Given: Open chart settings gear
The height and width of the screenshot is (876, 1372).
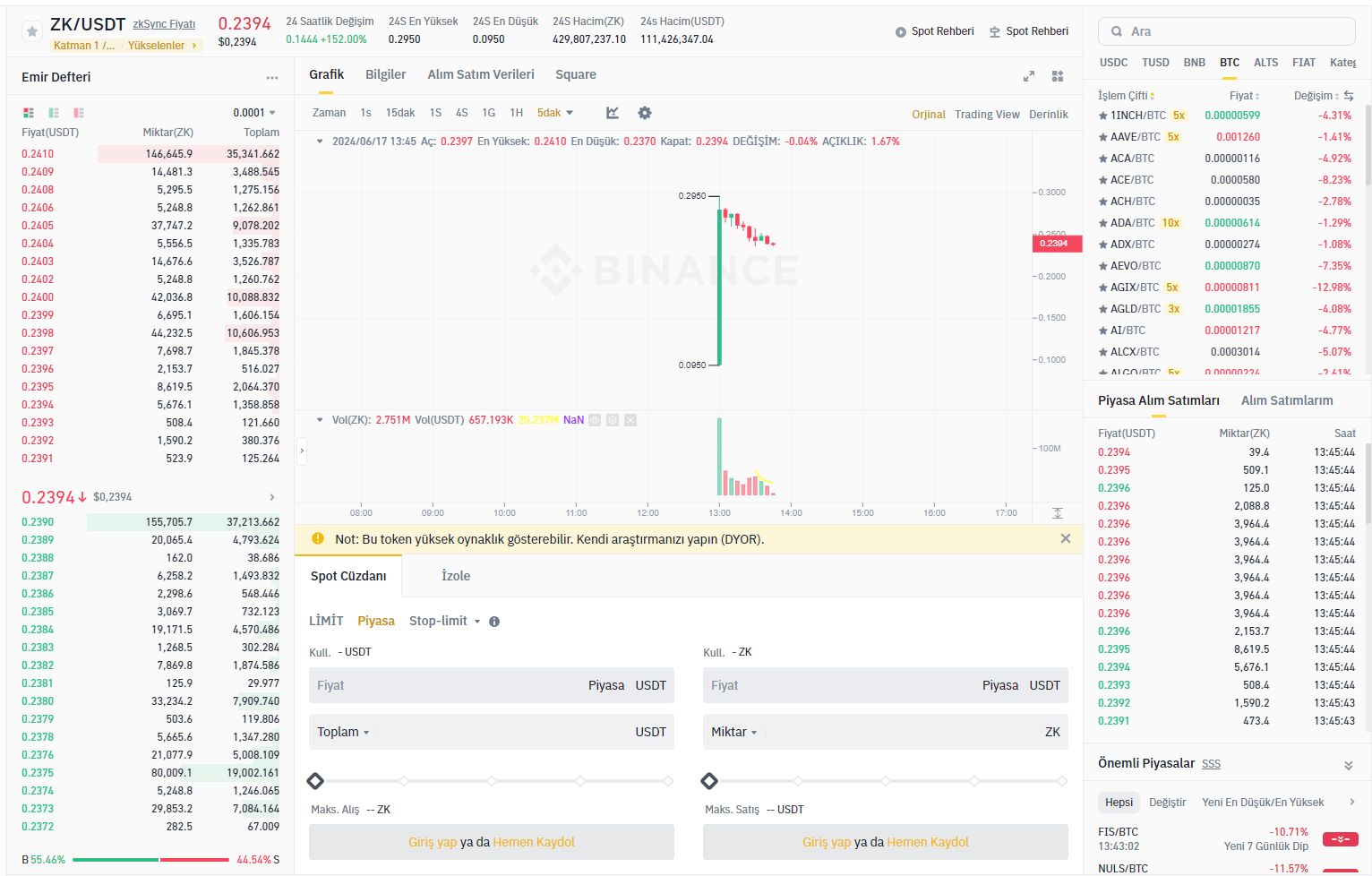Looking at the screenshot, I should pos(645,113).
